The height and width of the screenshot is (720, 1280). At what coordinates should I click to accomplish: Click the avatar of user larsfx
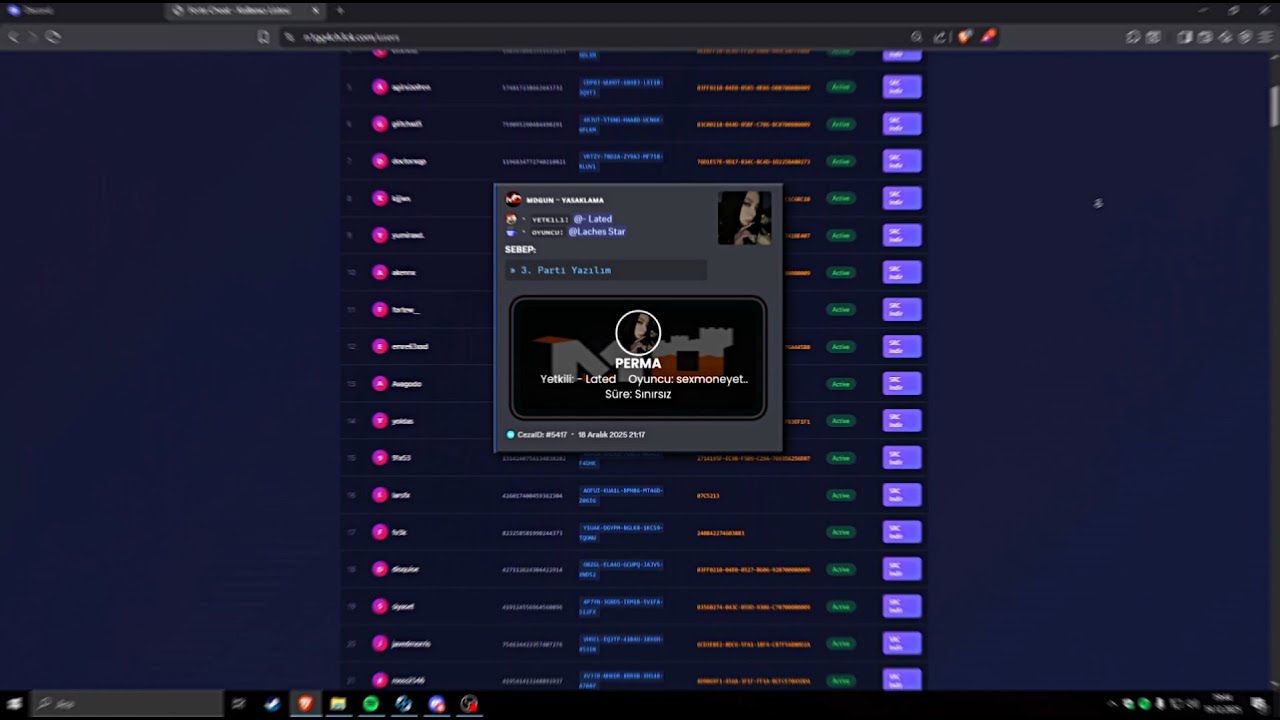coord(379,495)
